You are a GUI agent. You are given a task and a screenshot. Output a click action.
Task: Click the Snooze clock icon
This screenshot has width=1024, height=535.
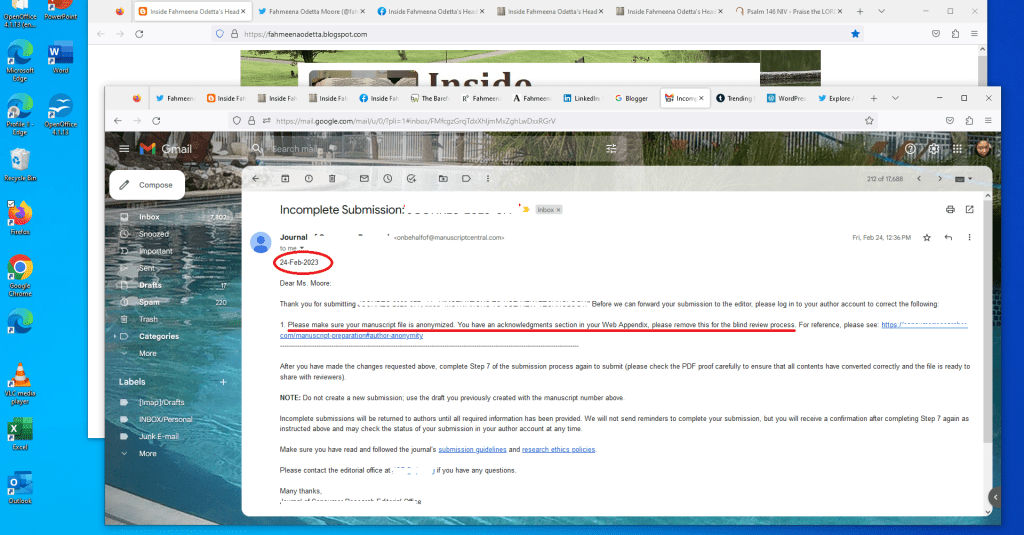click(387, 179)
